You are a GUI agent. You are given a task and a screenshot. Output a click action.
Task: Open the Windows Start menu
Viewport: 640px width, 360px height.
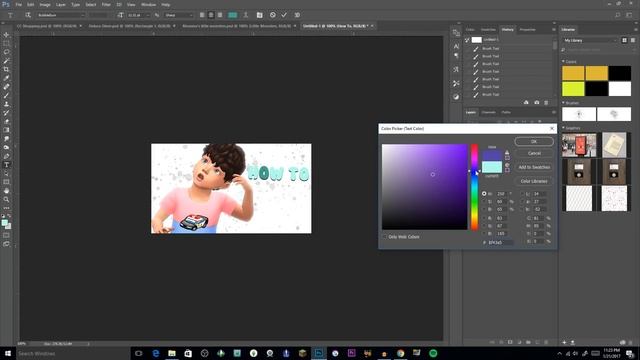(7, 353)
